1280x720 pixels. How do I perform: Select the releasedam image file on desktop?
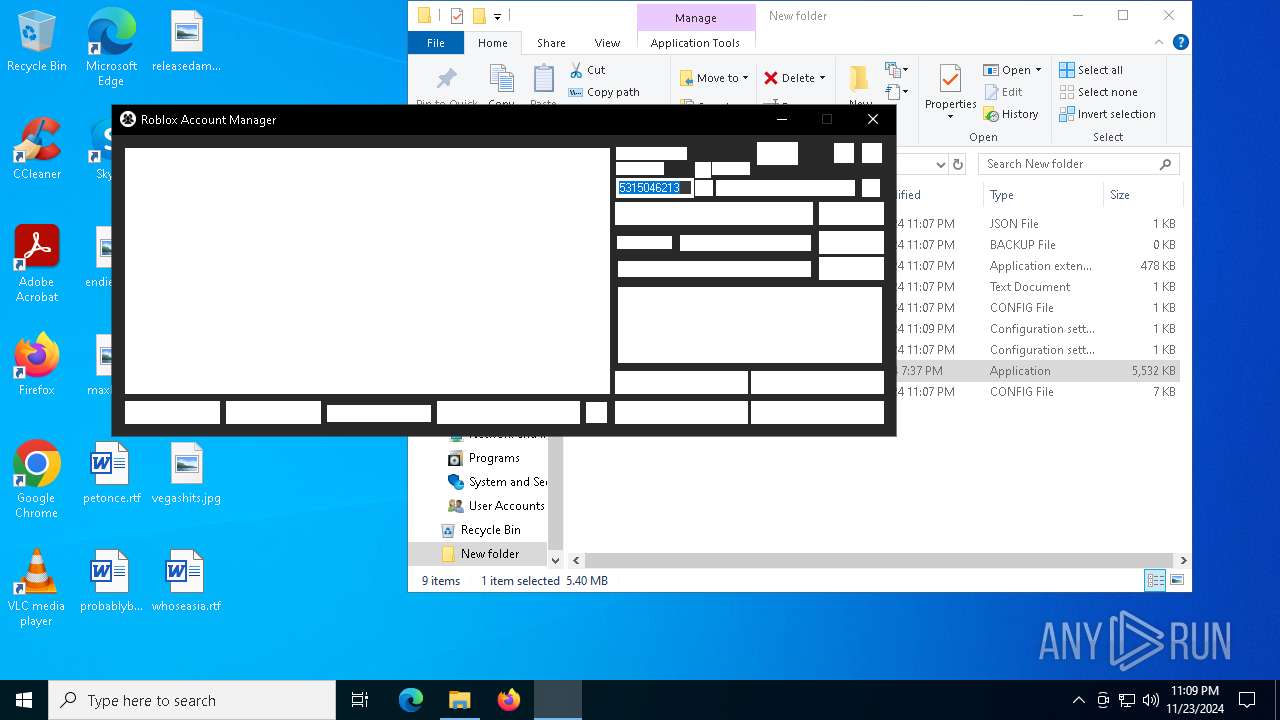click(186, 42)
